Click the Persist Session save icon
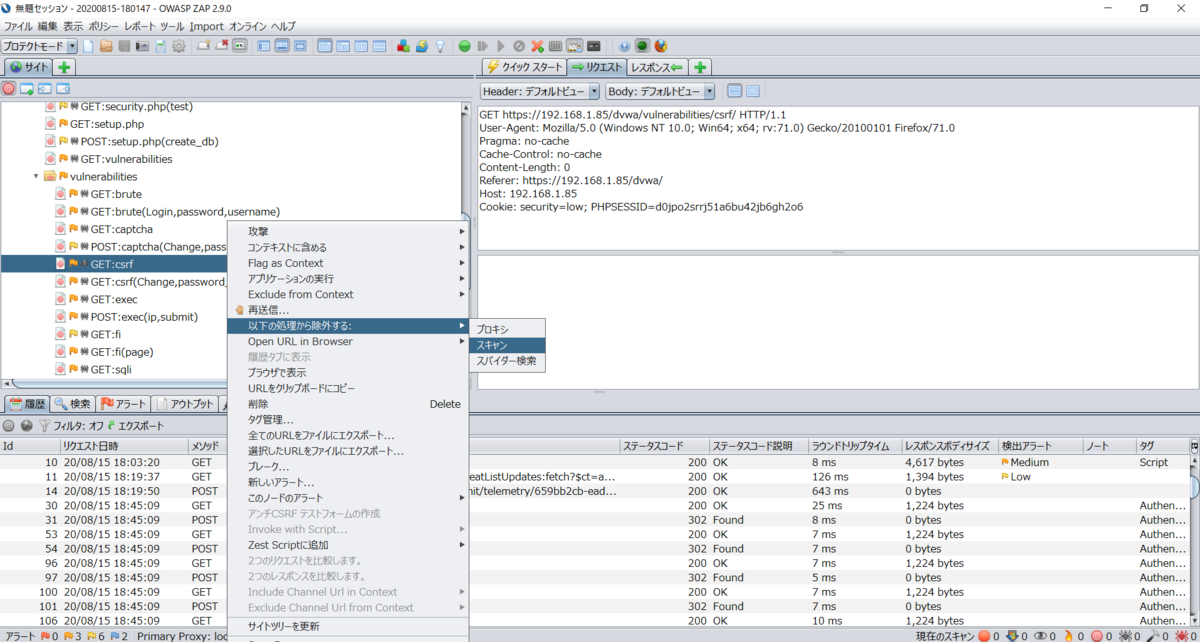Image resolution: width=1200 pixels, height=642 pixels. click(124, 46)
